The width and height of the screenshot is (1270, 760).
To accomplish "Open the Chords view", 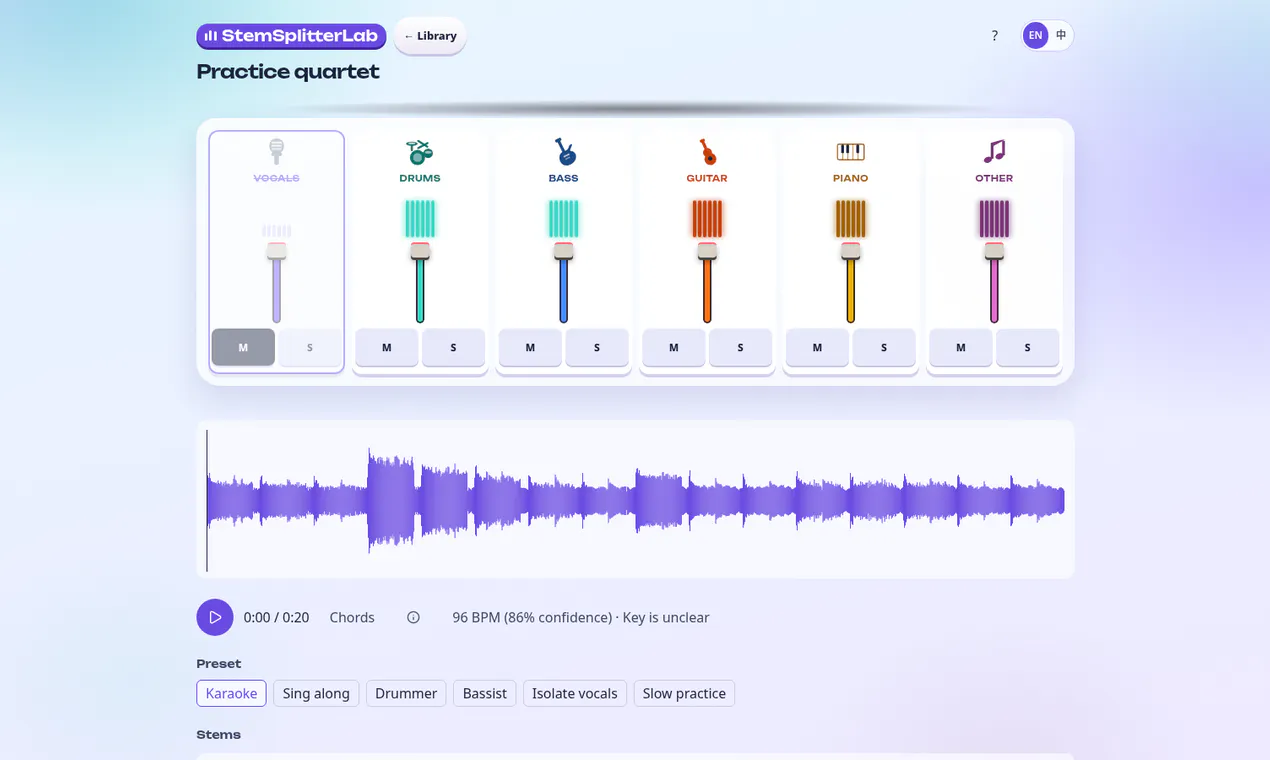I will (x=352, y=618).
